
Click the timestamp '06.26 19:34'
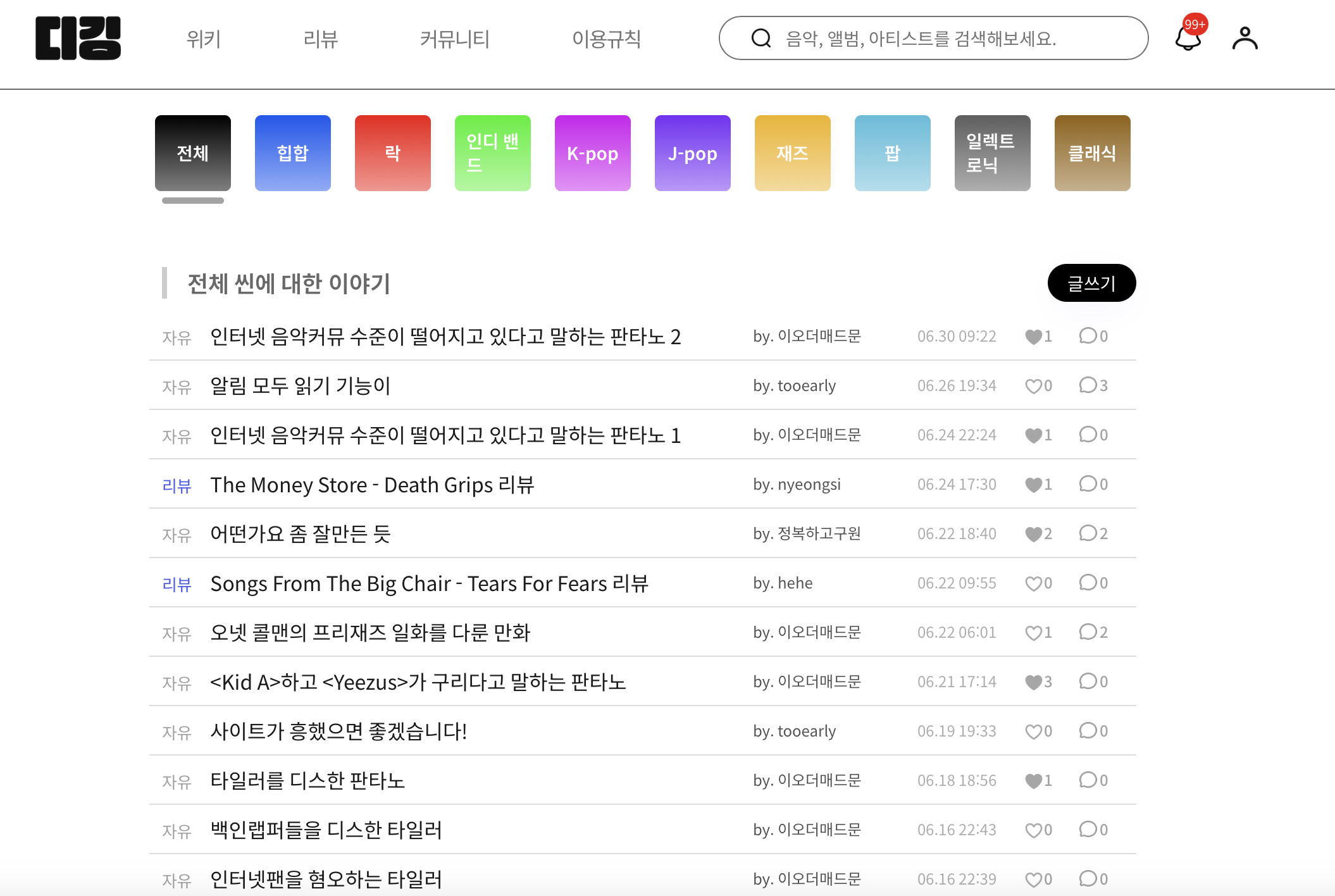click(x=957, y=386)
